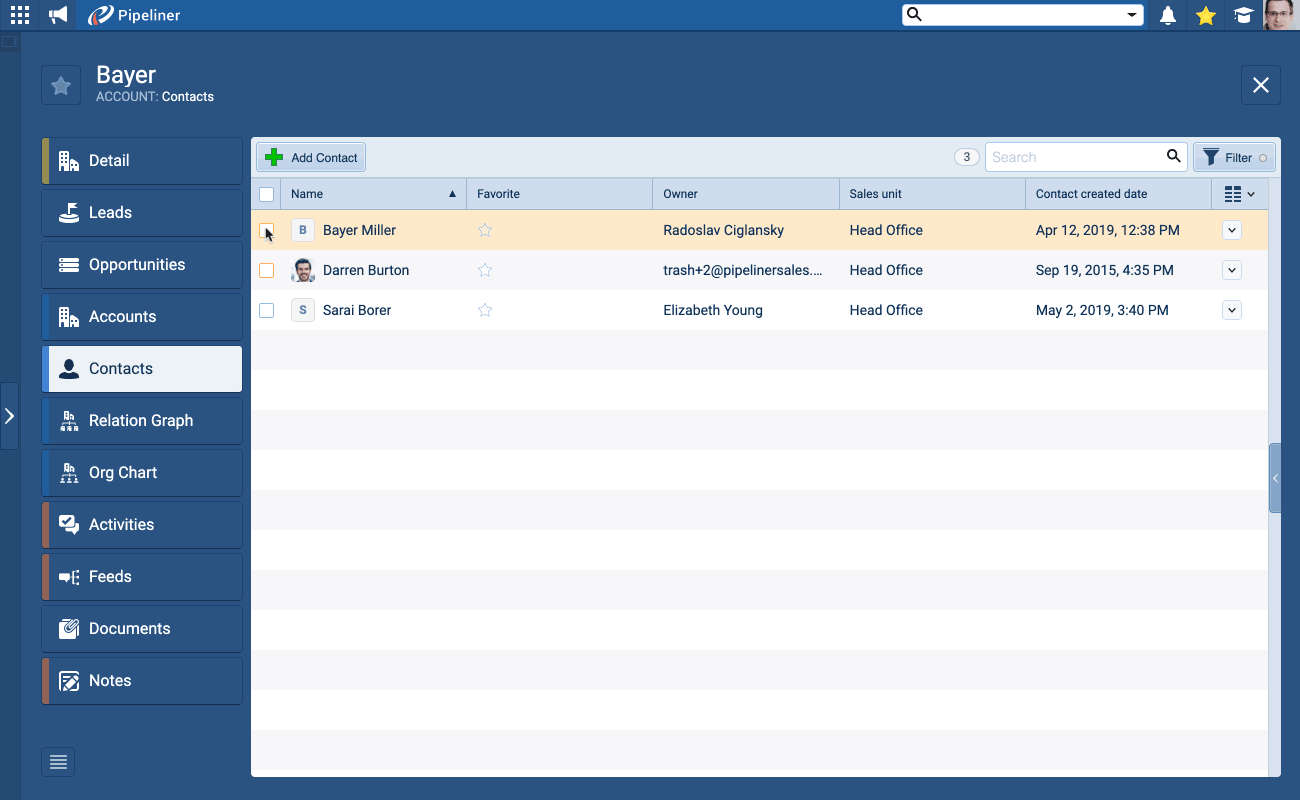The width and height of the screenshot is (1300, 800).
Task: Open the app grid launcher icon
Action: pos(20,15)
